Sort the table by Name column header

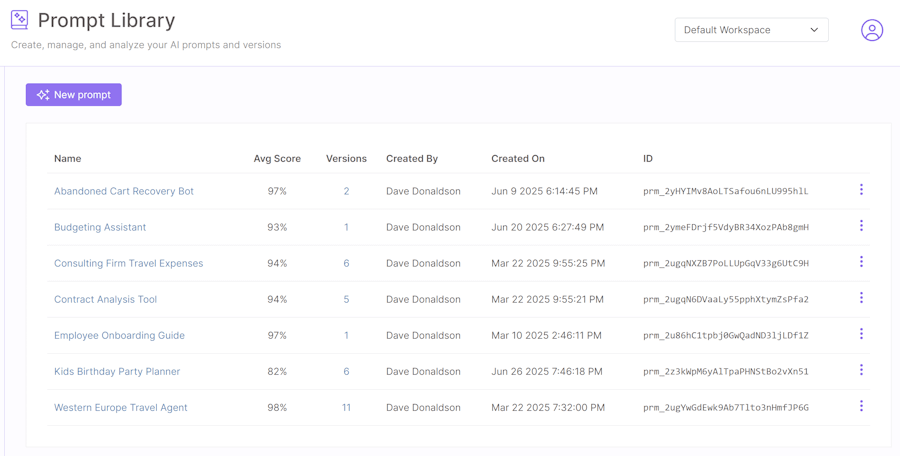[68, 158]
